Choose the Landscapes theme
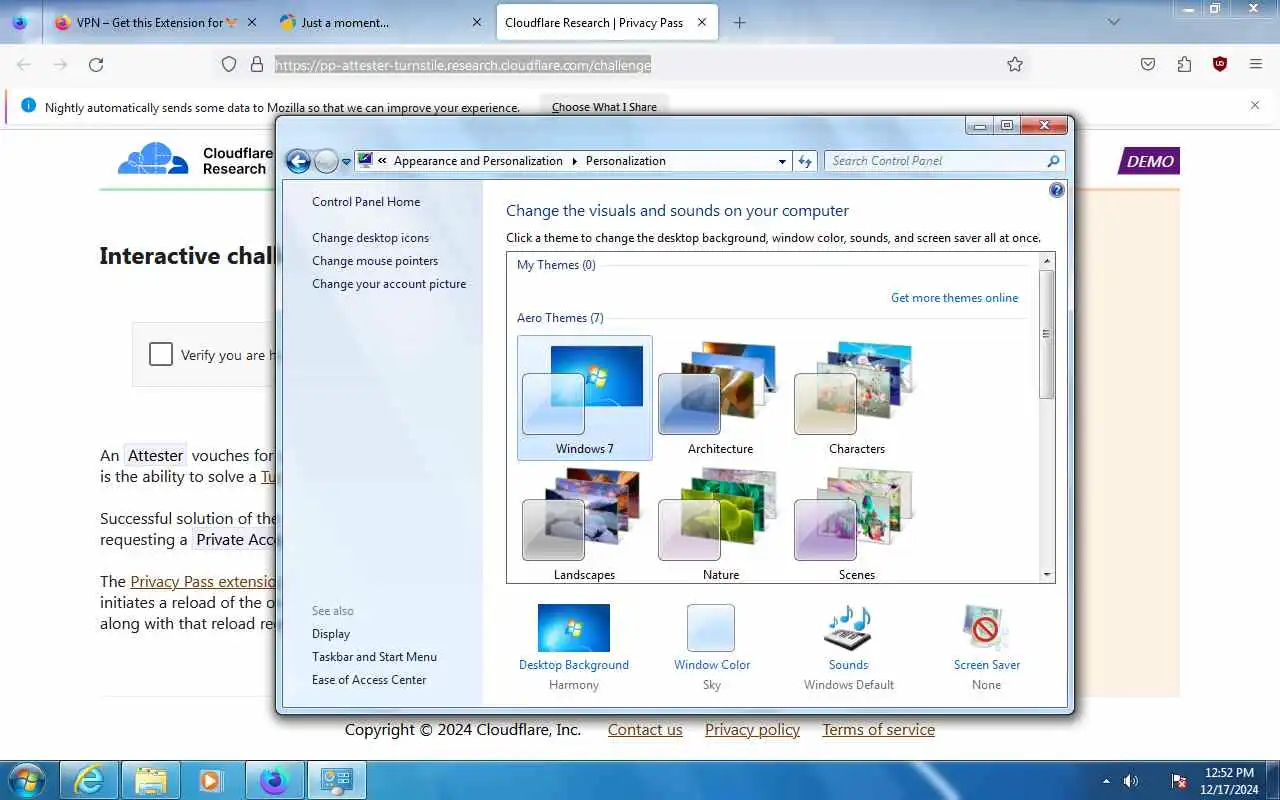Viewport: 1280px width, 800px height. (x=584, y=523)
